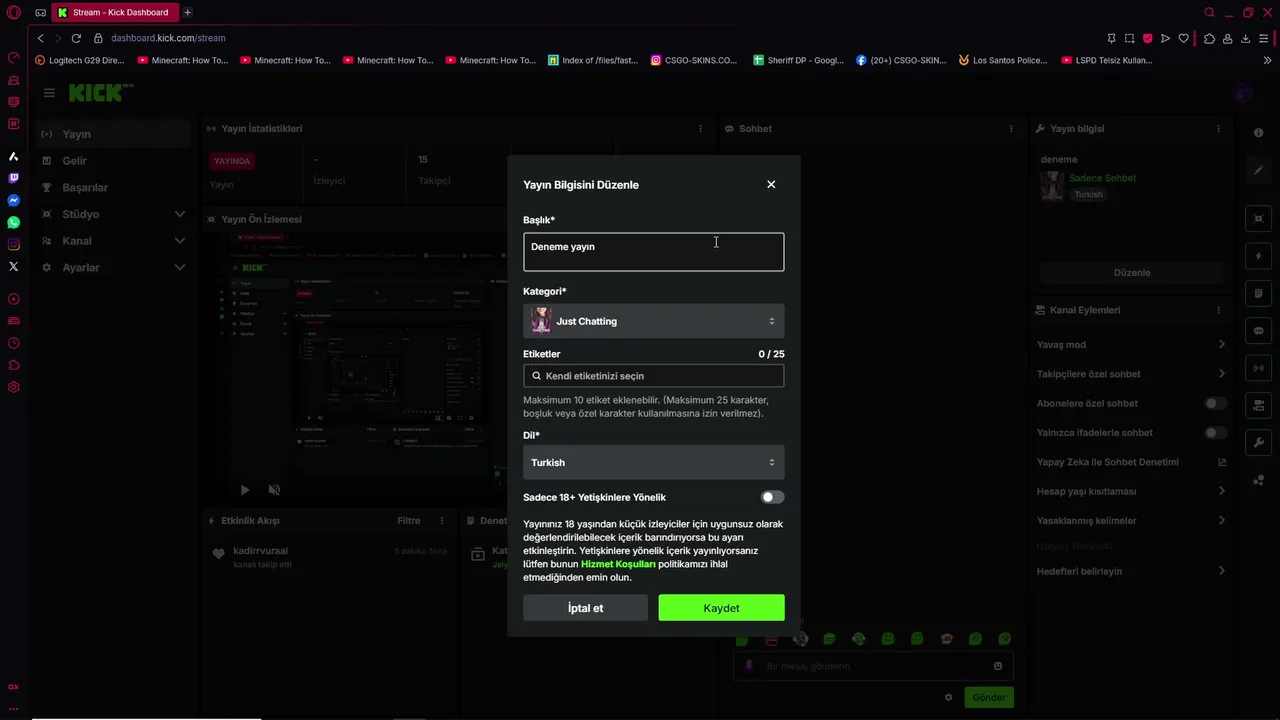Open a new browser tab
The height and width of the screenshot is (720, 1280).
[x=187, y=13]
